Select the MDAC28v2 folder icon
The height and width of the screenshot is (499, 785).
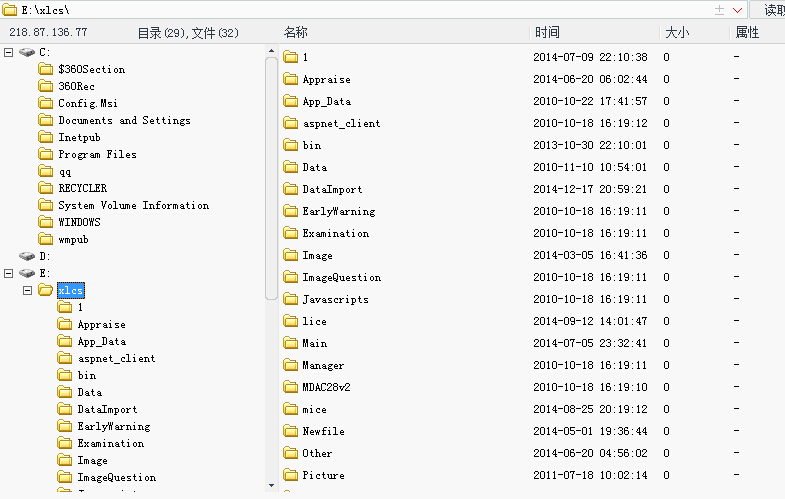pos(290,387)
